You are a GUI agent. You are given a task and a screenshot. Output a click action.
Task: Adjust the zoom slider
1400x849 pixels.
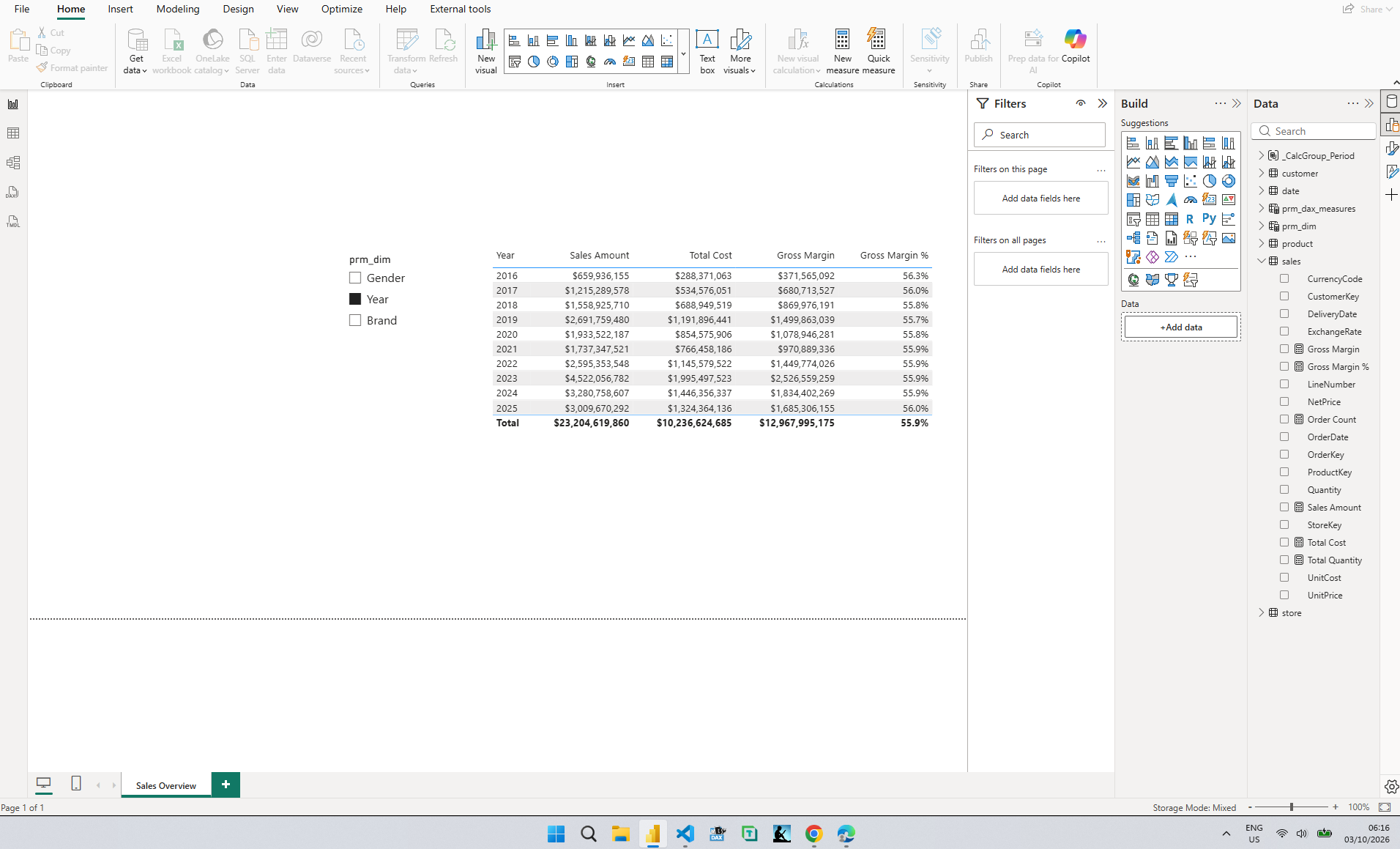point(1292,807)
